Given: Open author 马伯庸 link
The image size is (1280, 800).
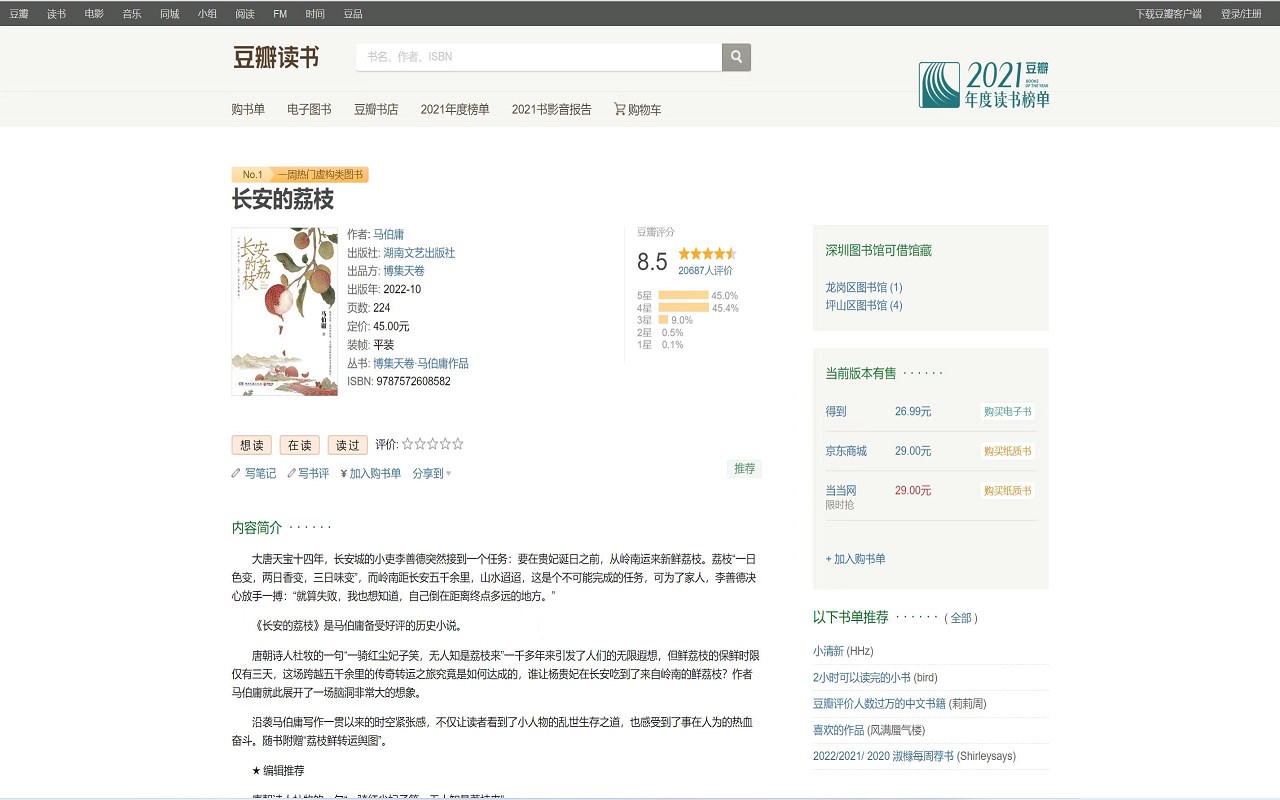Looking at the screenshot, I should 389,234.
